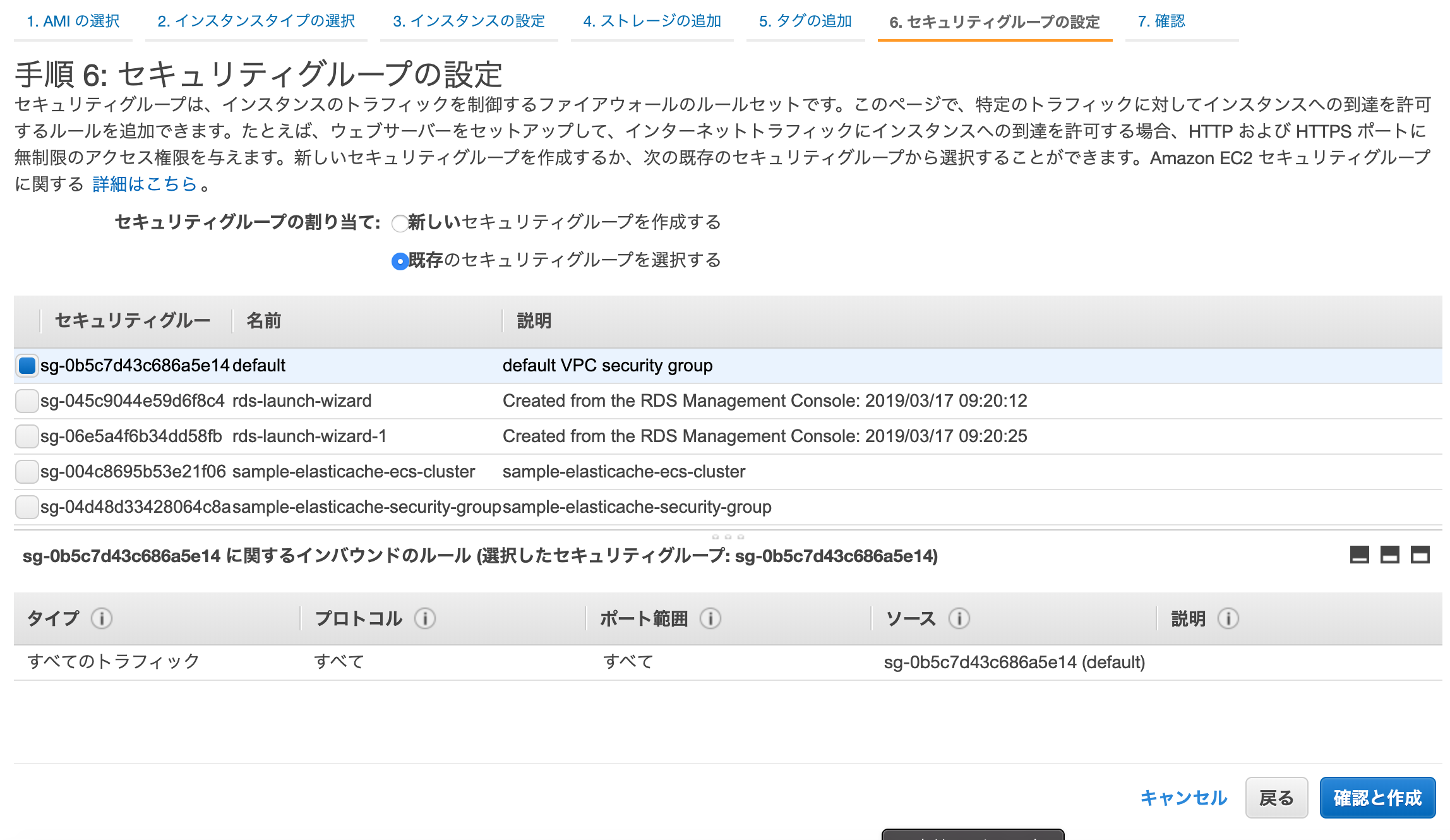Click the 確認と作成 button

pyautogui.click(x=1377, y=798)
